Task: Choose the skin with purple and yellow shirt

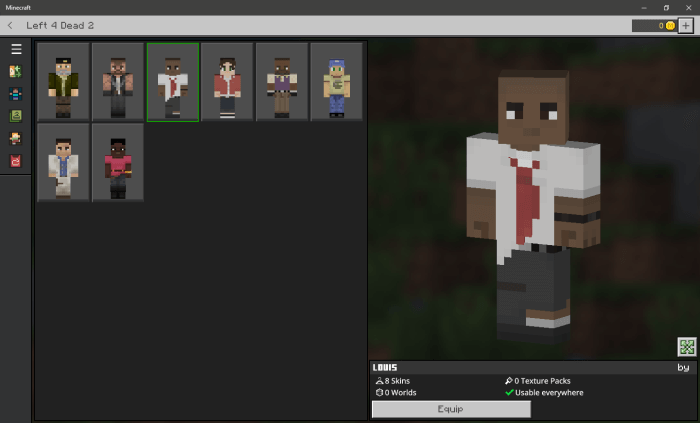Action: pyautogui.click(x=282, y=81)
